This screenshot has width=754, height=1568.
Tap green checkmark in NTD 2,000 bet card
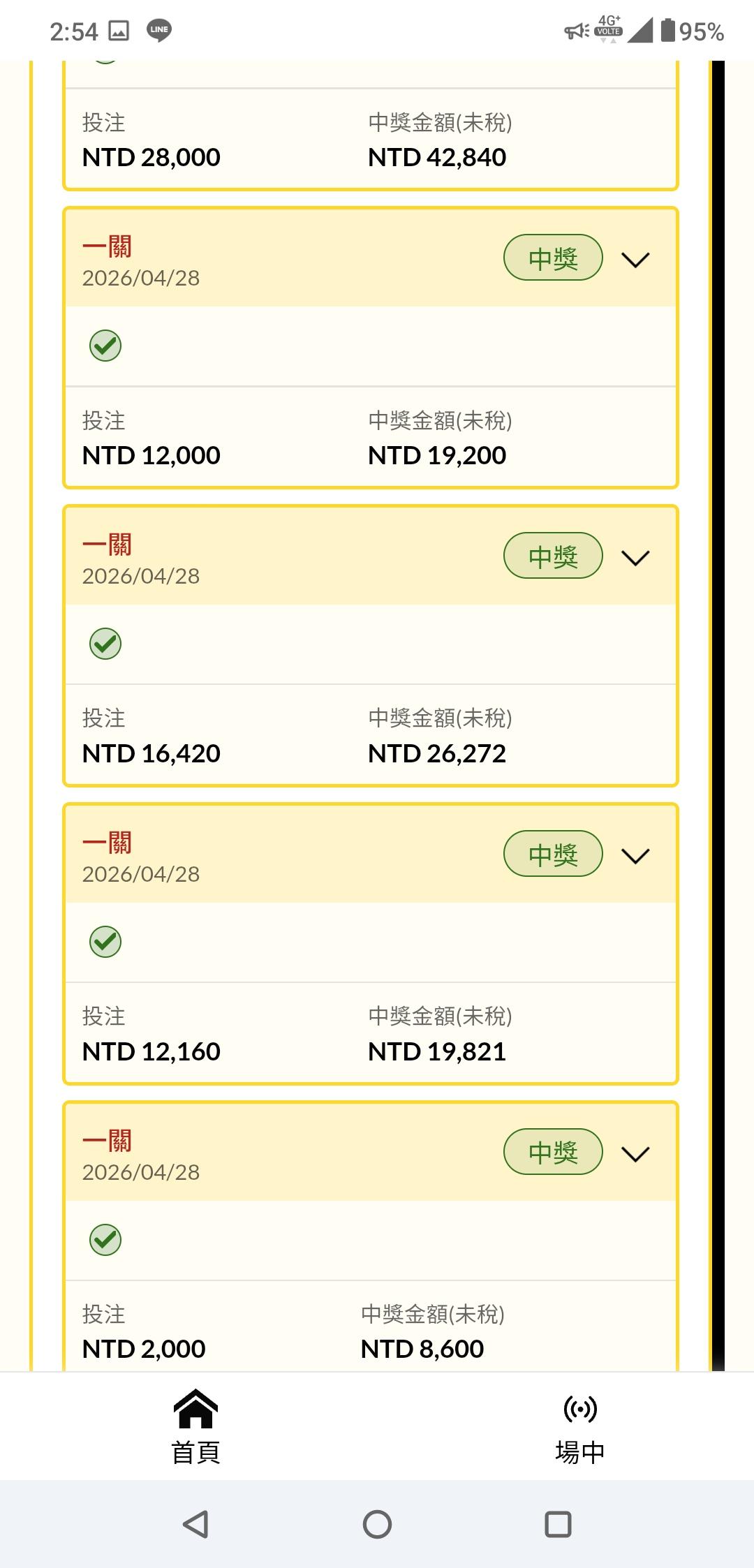pos(105,1240)
